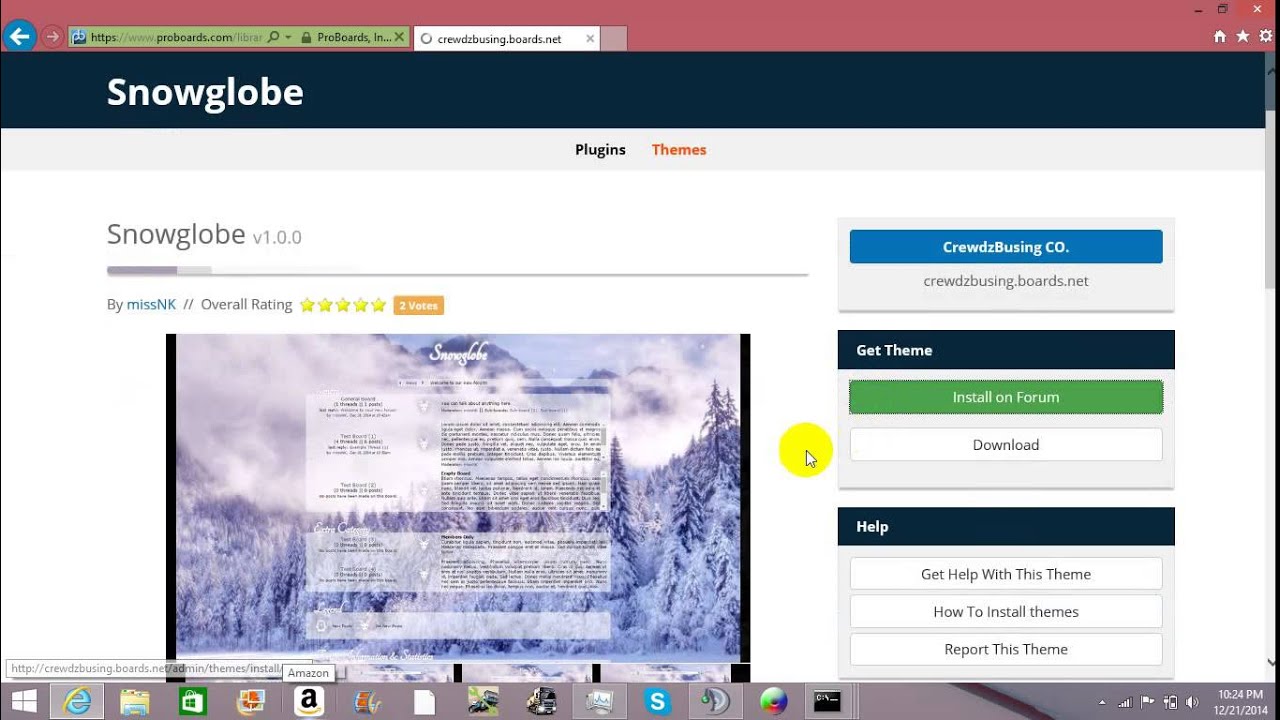Click the Help panel header
The image size is (1280, 720).
[x=1006, y=526]
